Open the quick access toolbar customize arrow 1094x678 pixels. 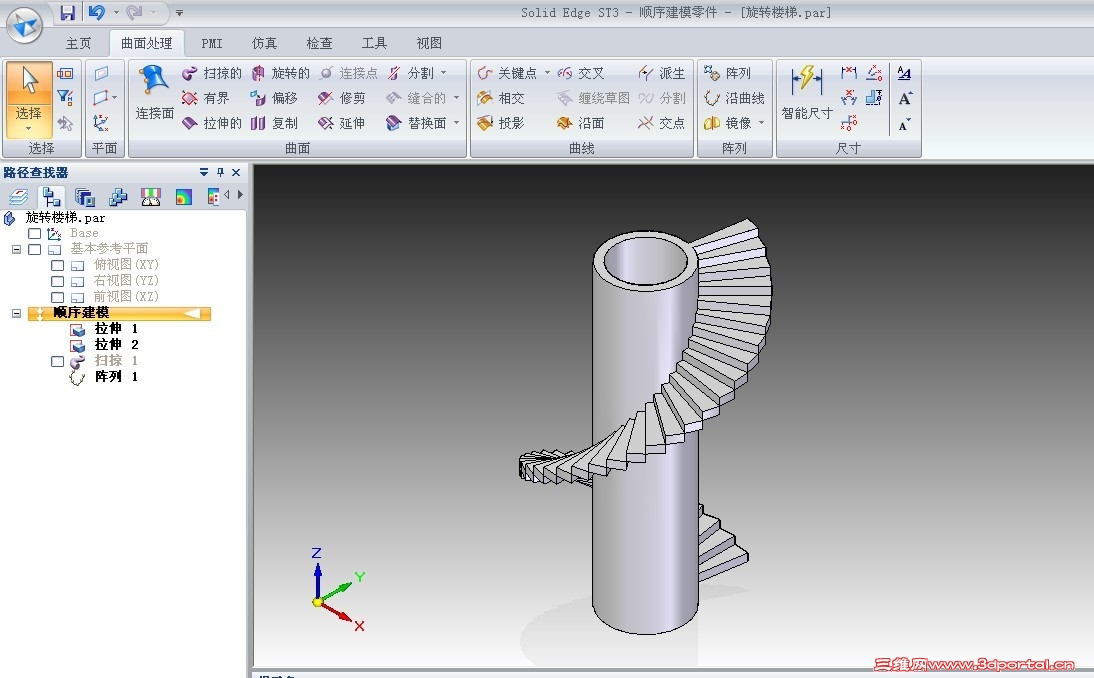tap(179, 13)
